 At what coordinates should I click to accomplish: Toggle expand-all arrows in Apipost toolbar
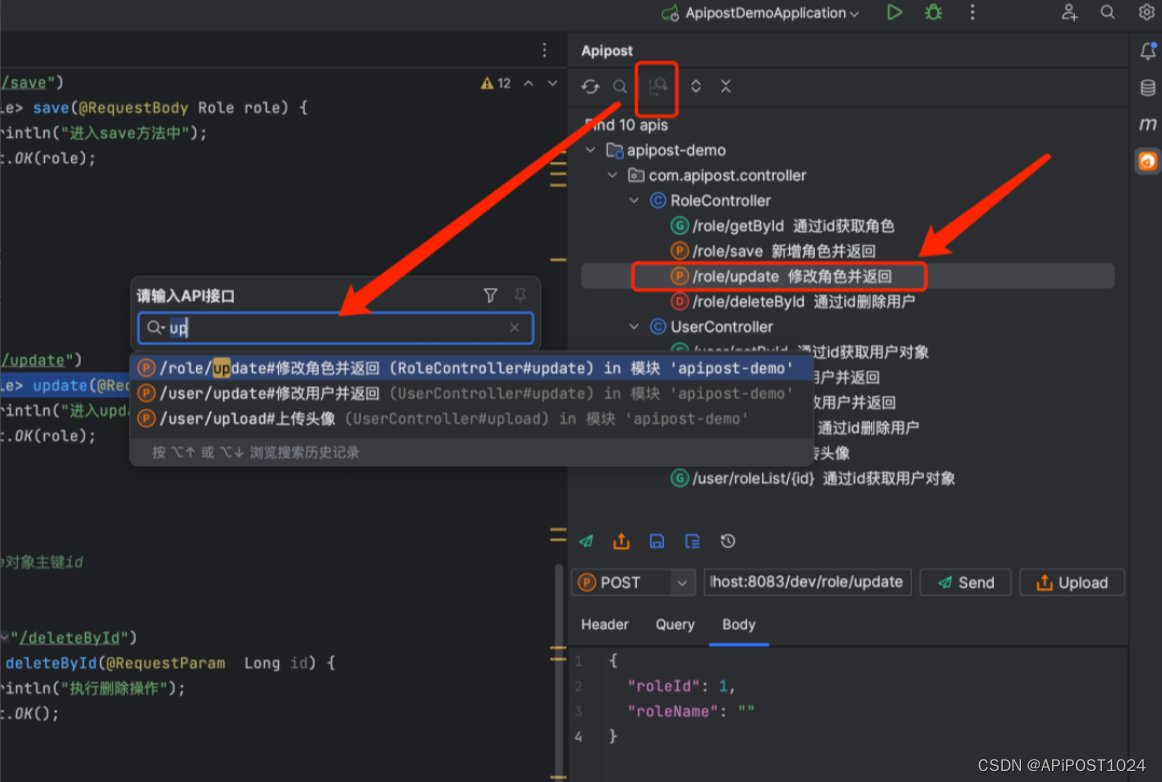tap(692, 87)
